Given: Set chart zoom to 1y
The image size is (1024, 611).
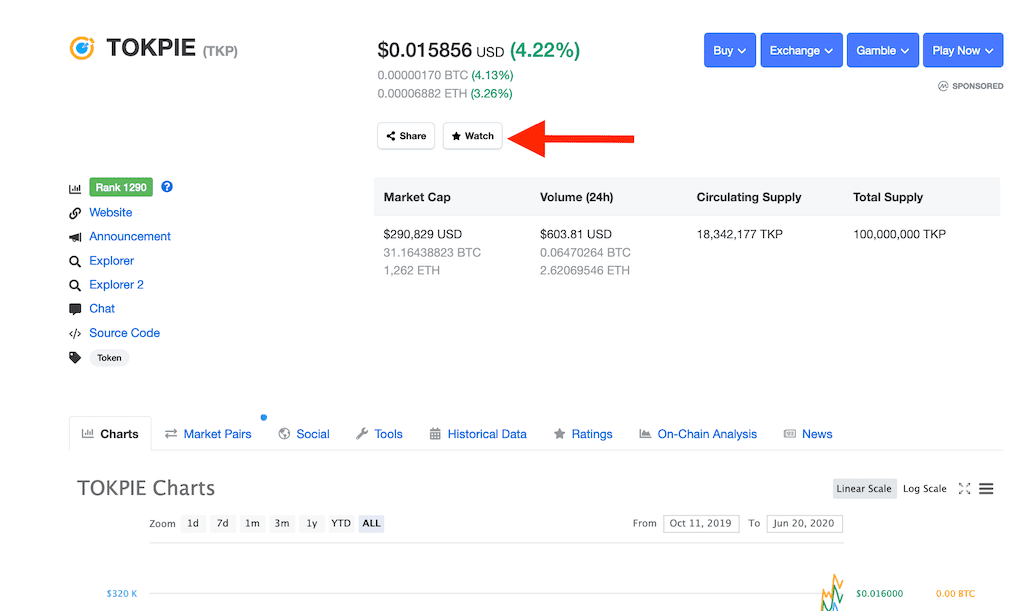Looking at the screenshot, I should [312, 524].
